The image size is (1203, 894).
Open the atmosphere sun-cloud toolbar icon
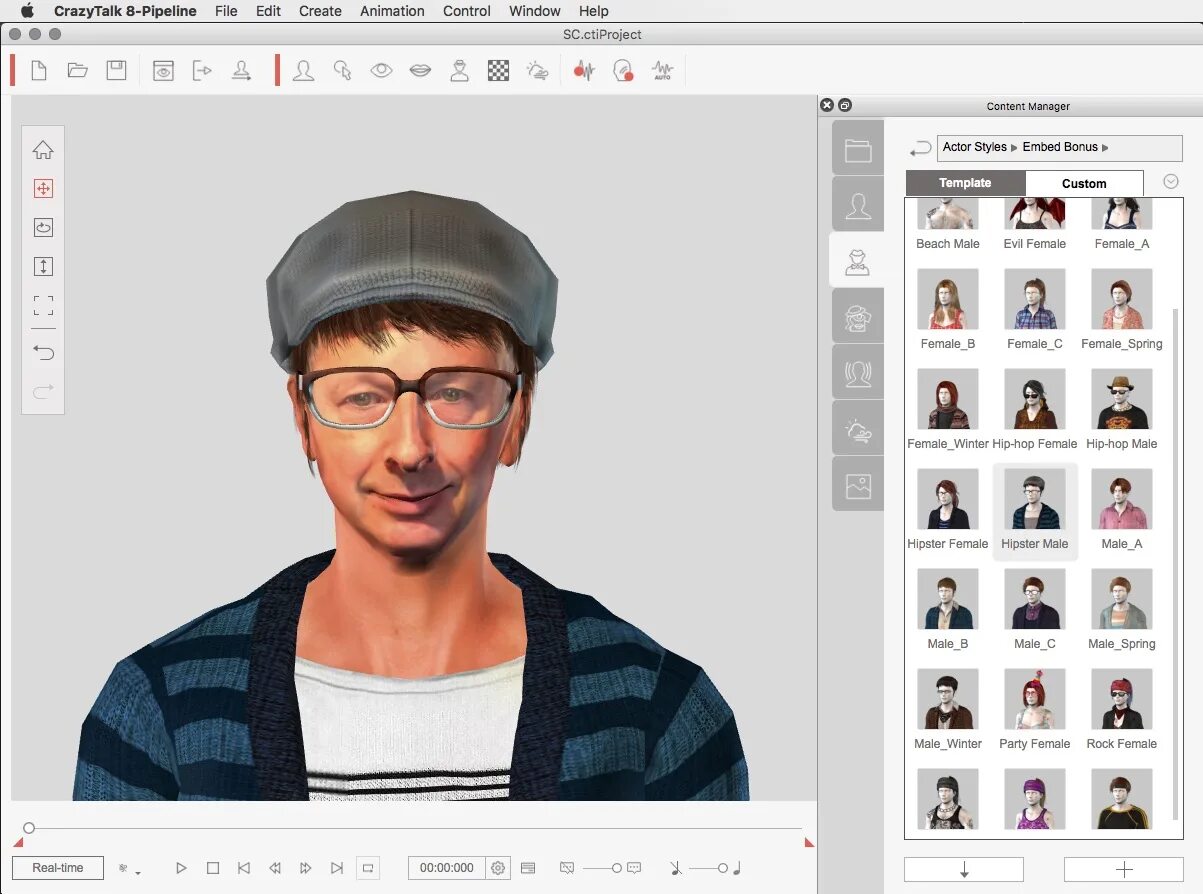pos(538,71)
